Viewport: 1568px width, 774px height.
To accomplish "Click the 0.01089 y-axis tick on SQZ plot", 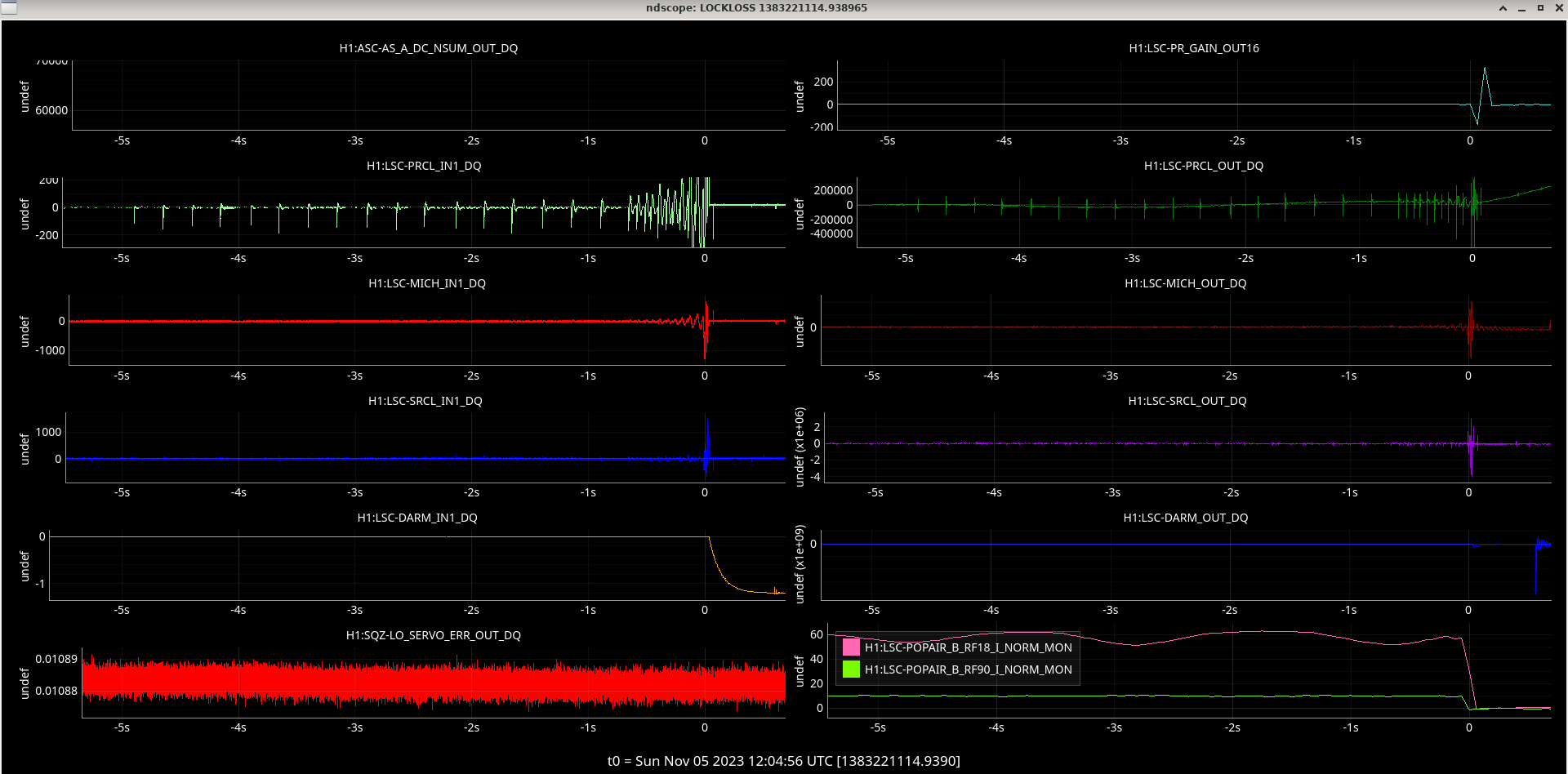I will point(56,659).
